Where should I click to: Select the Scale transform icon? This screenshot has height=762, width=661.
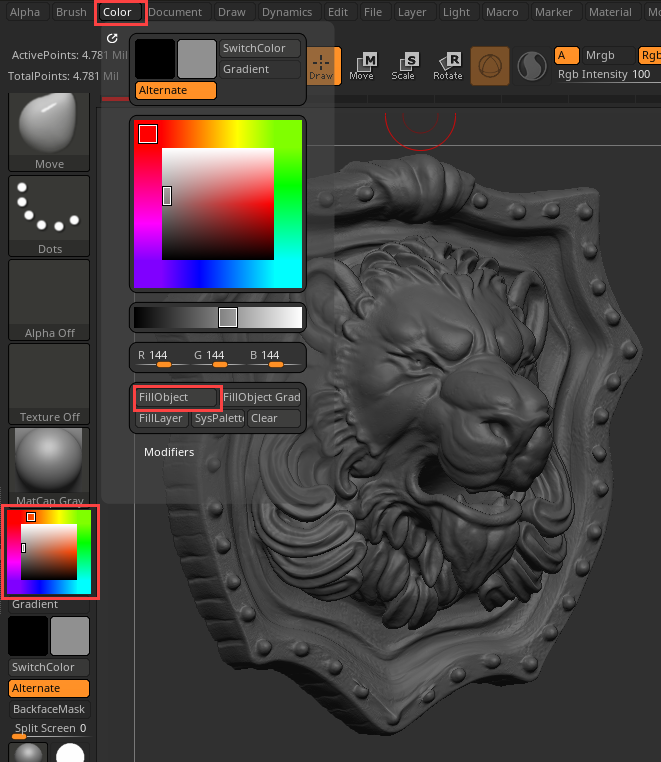pos(403,66)
